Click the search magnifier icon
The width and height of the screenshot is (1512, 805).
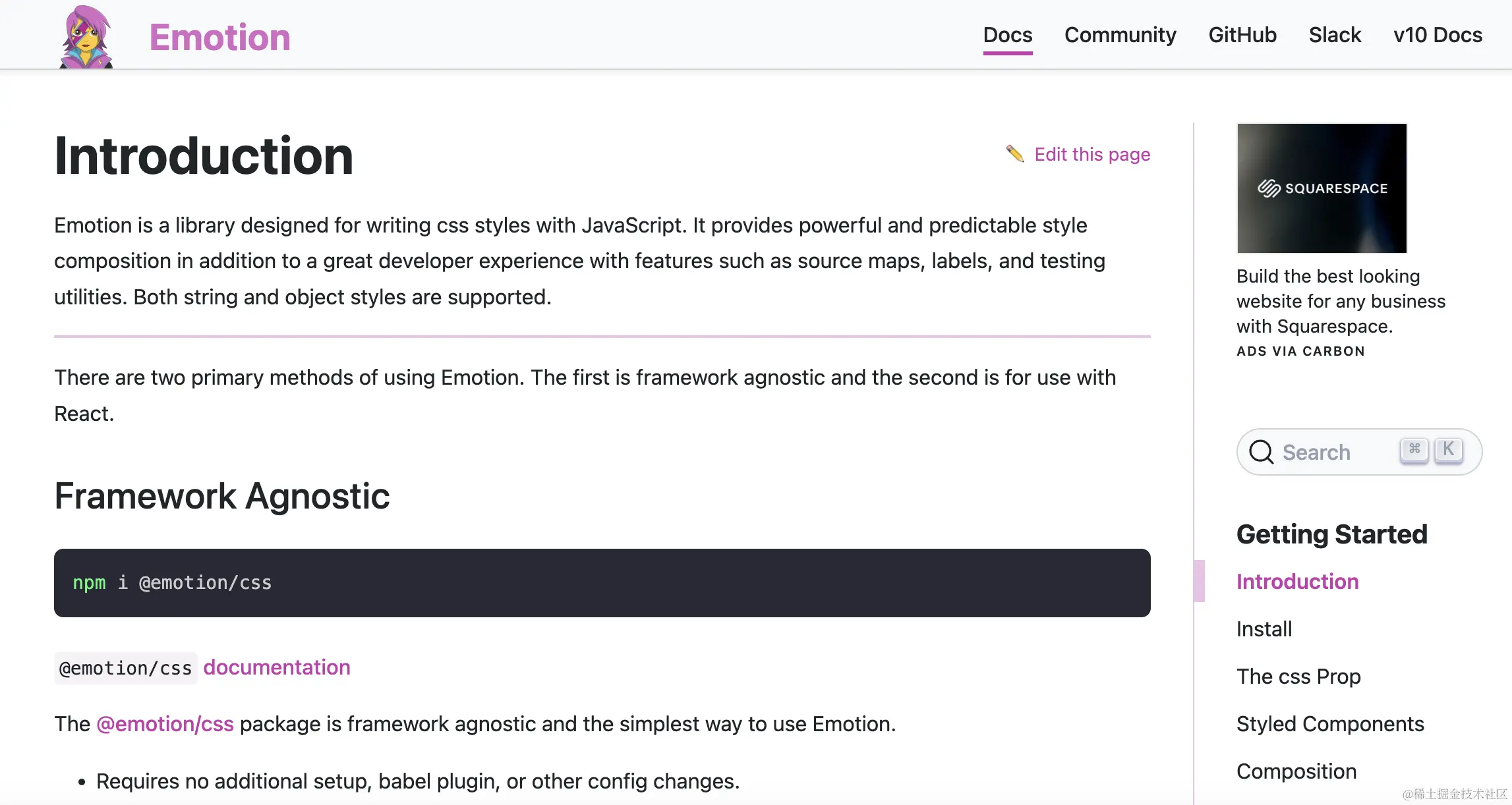click(x=1262, y=452)
